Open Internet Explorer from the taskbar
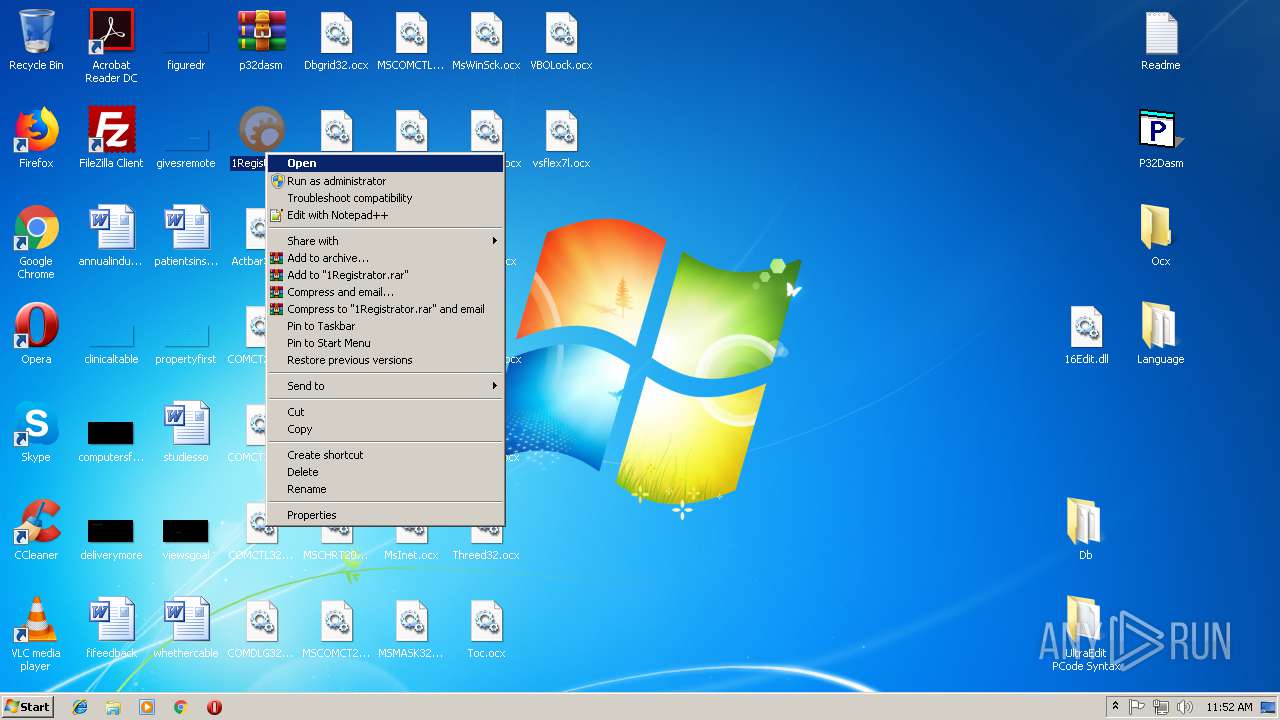Viewport: 1280px width, 720px height. pyautogui.click(x=80, y=707)
